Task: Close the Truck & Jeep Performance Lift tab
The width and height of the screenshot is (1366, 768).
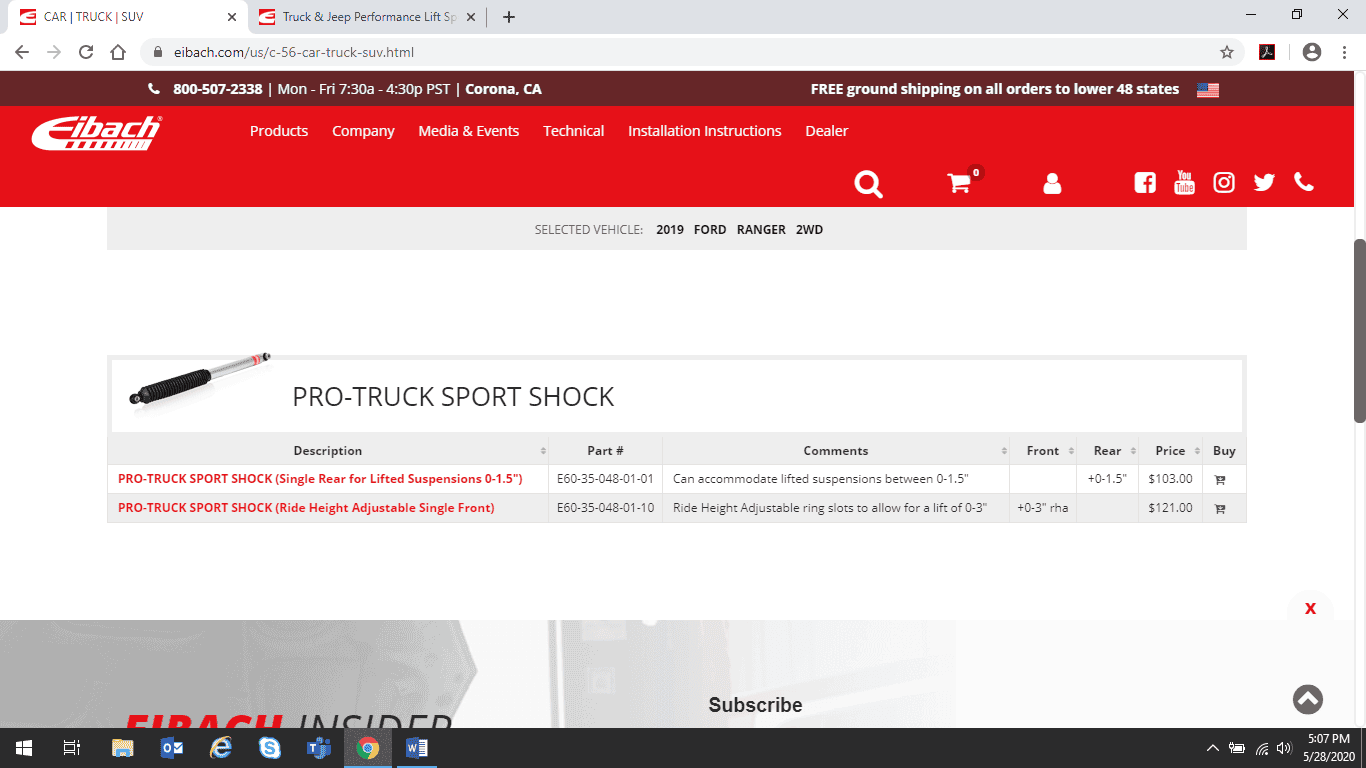Action: tap(471, 17)
